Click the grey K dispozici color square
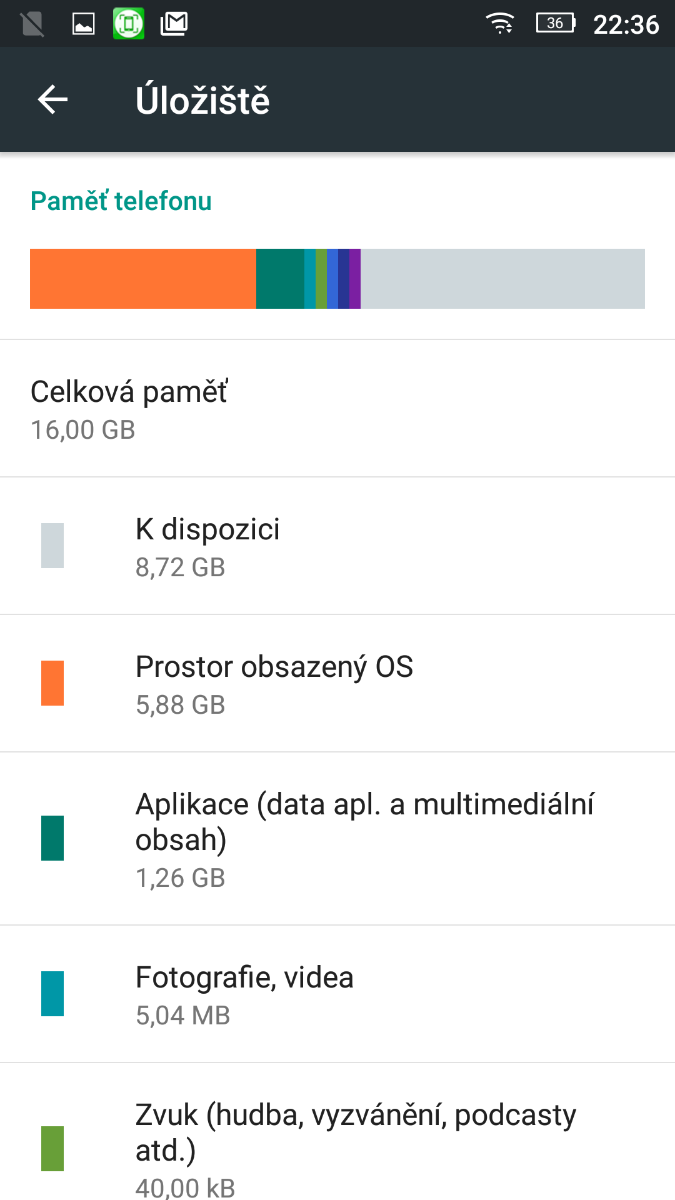The width and height of the screenshot is (675, 1200). pos(53,546)
